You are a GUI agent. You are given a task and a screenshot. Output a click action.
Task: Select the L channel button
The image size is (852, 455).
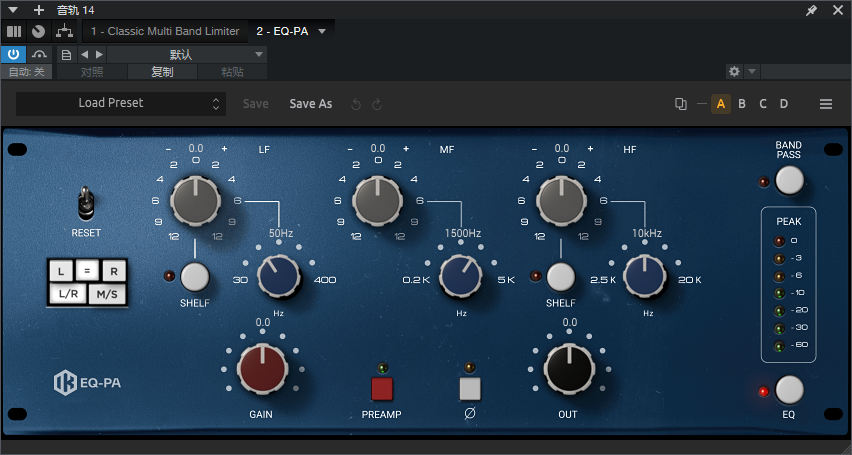coord(61,271)
